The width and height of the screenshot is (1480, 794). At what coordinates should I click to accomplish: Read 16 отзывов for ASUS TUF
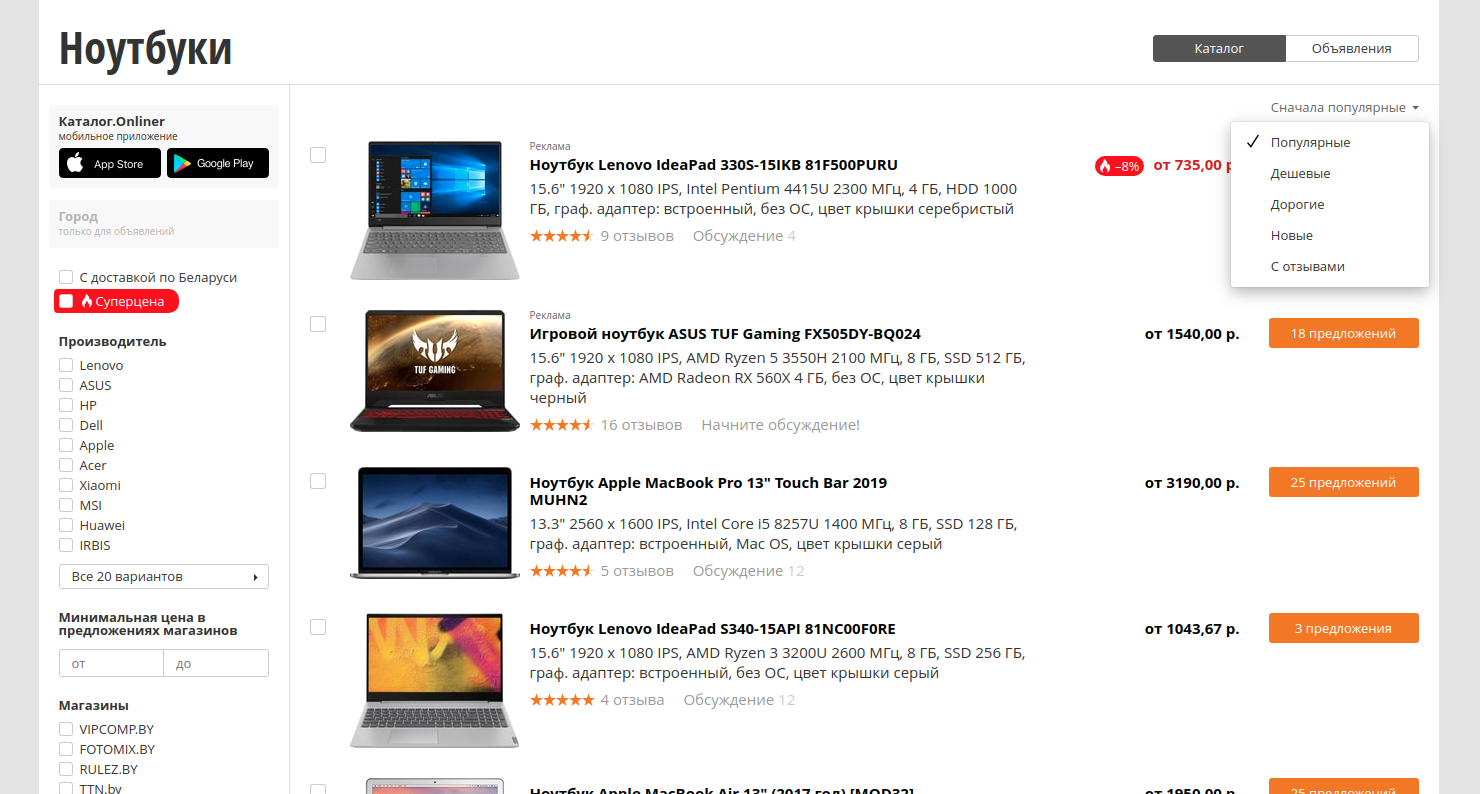[641, 425]
